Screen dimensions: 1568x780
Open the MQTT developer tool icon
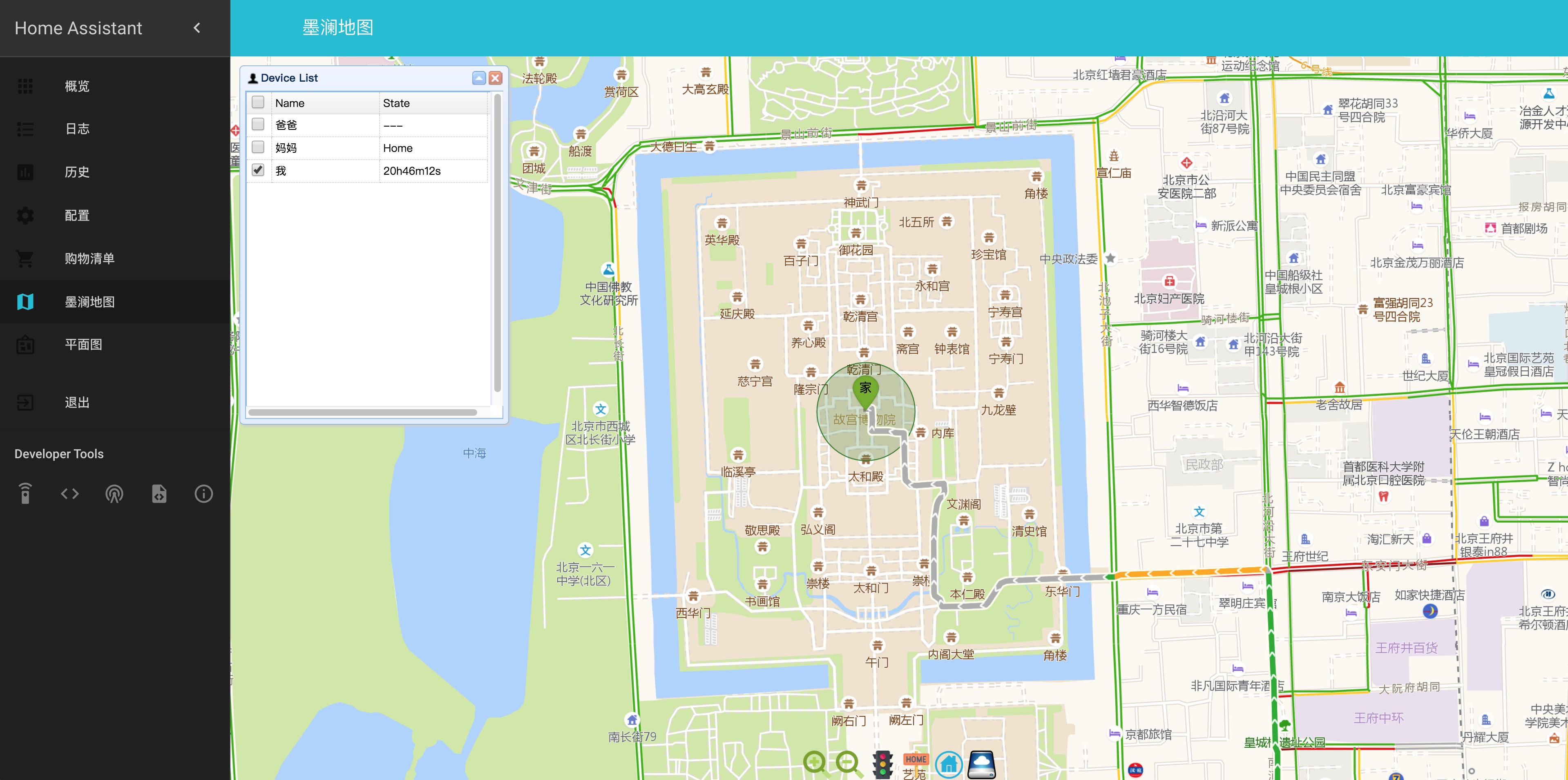pos(114,493)
